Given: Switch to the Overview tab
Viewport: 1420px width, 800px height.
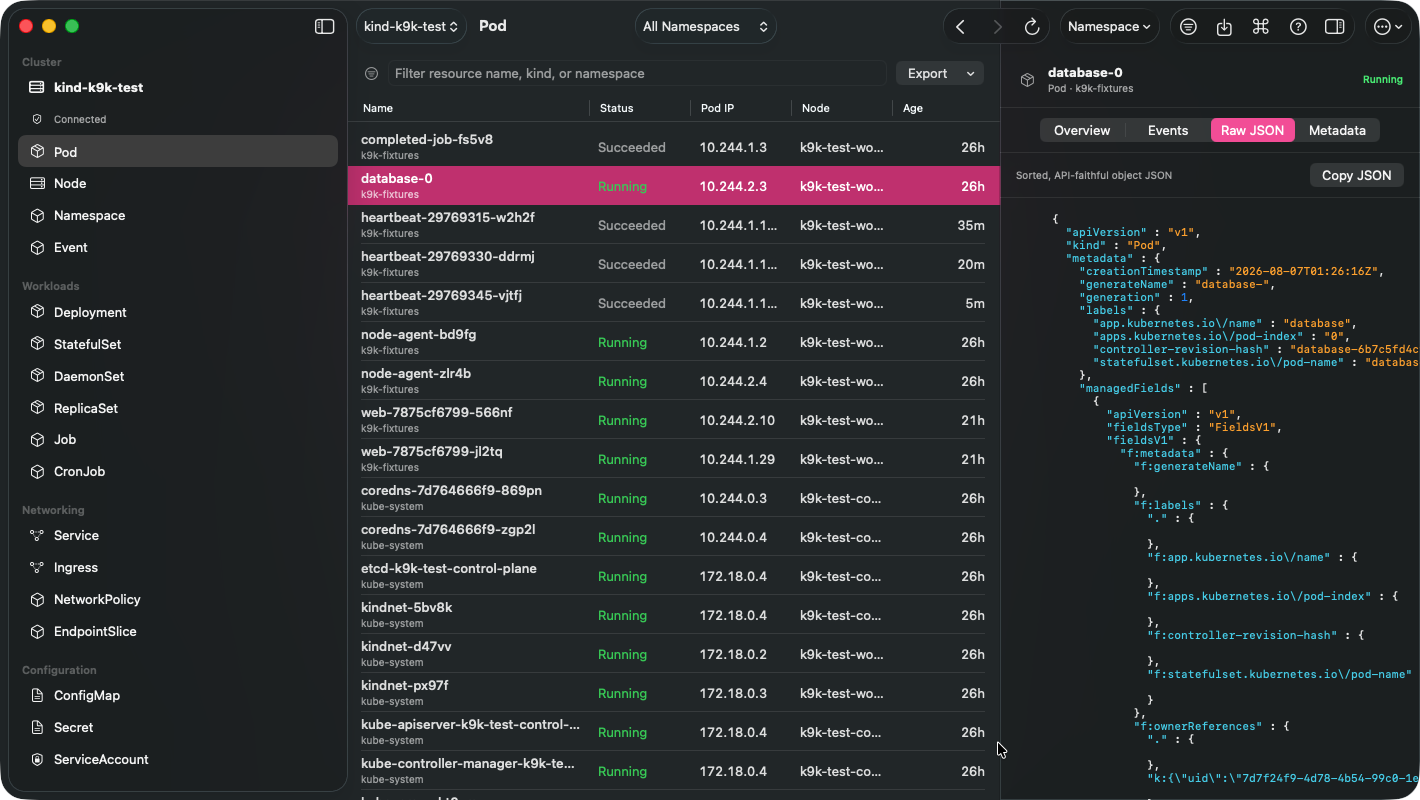Looking at the screenshot, I should [x=1082, y=130].
